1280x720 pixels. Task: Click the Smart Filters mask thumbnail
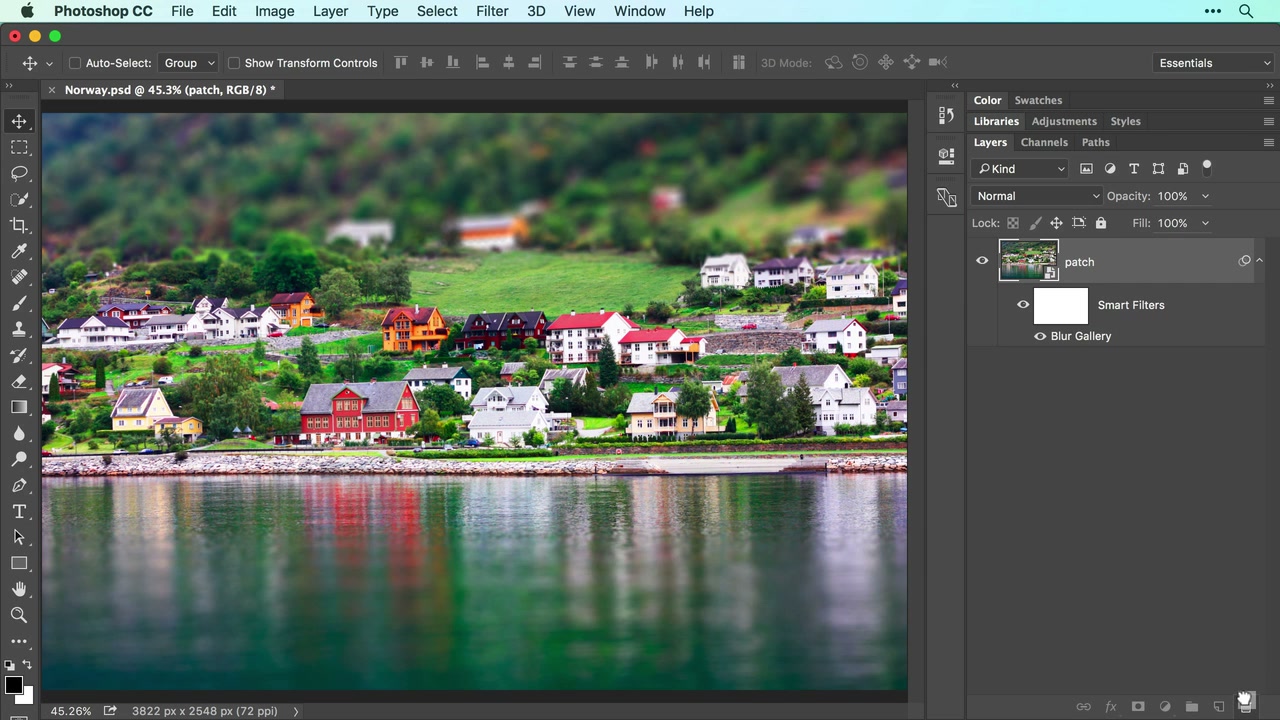(1060, 305)
